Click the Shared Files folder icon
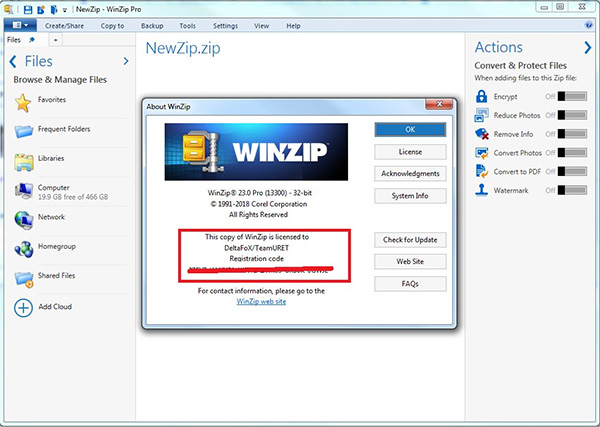This screenshot has width=600, height=427. click(x=24, y=279)
